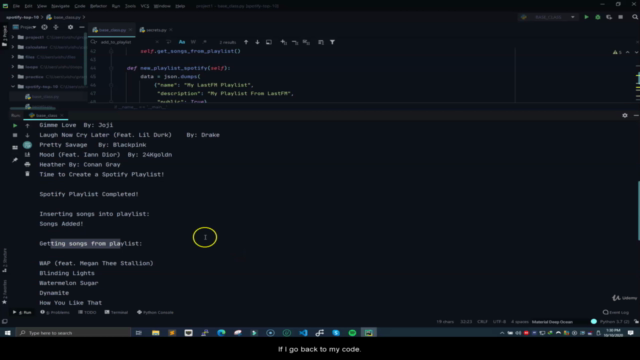640x360 pixels.
Task: Open Spotify from the Windows taskbar
Action: [352, 333]
